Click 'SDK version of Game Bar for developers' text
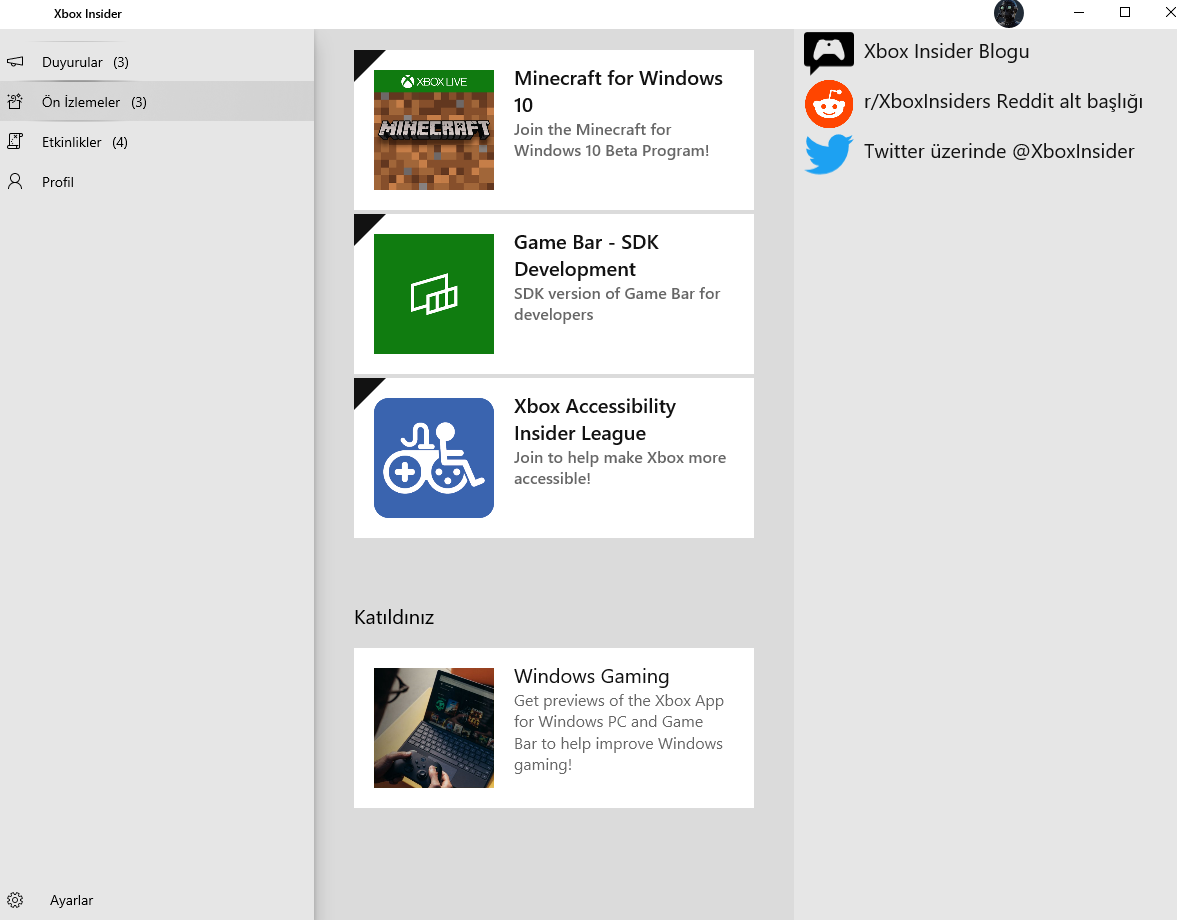 pyautogui.click(x=617, y=304)
